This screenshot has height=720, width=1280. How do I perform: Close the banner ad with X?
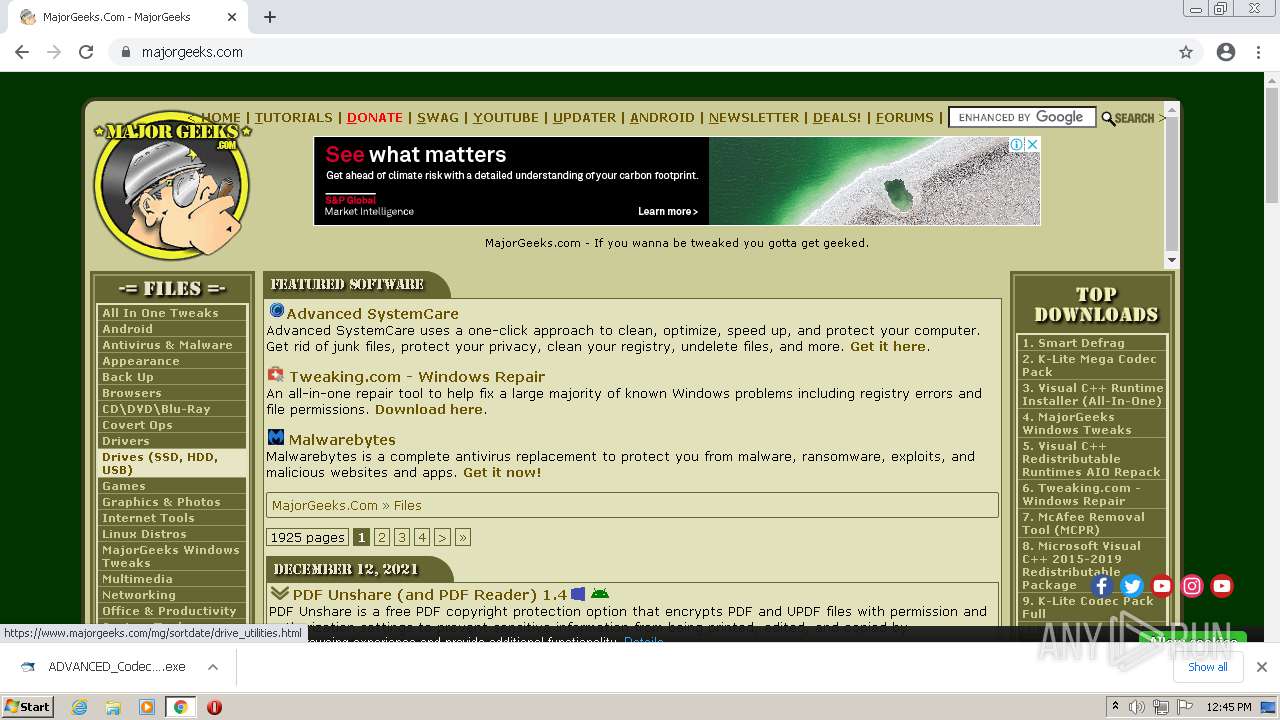pos(1033,145)
